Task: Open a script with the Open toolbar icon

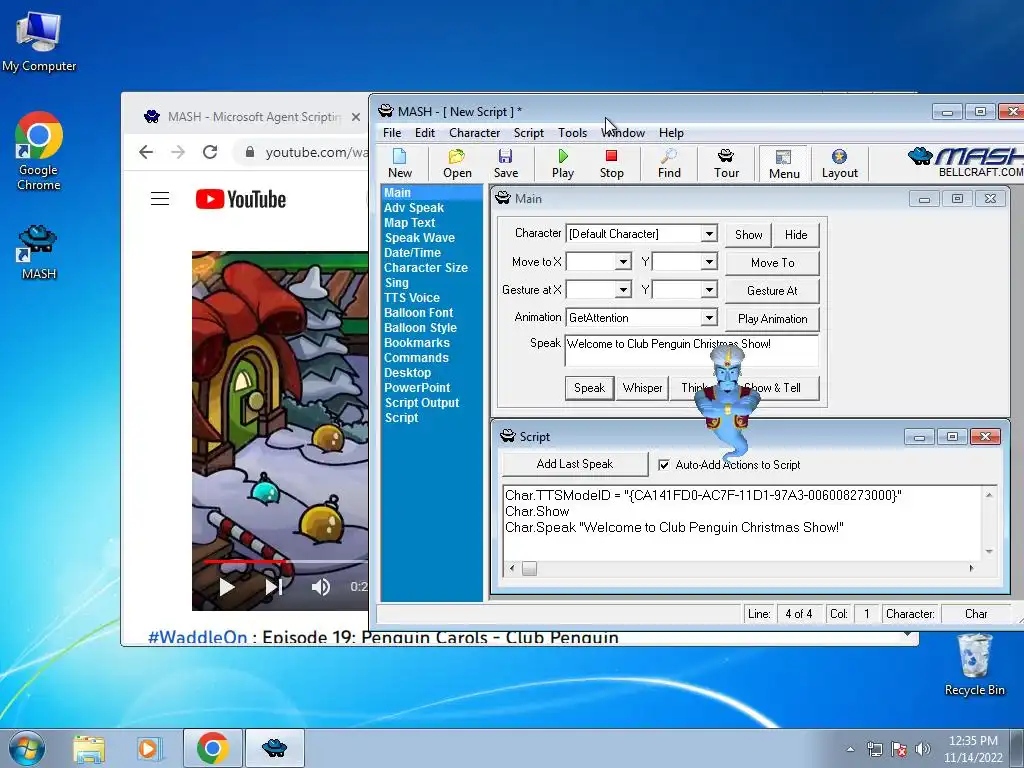Action: point(457,163)
